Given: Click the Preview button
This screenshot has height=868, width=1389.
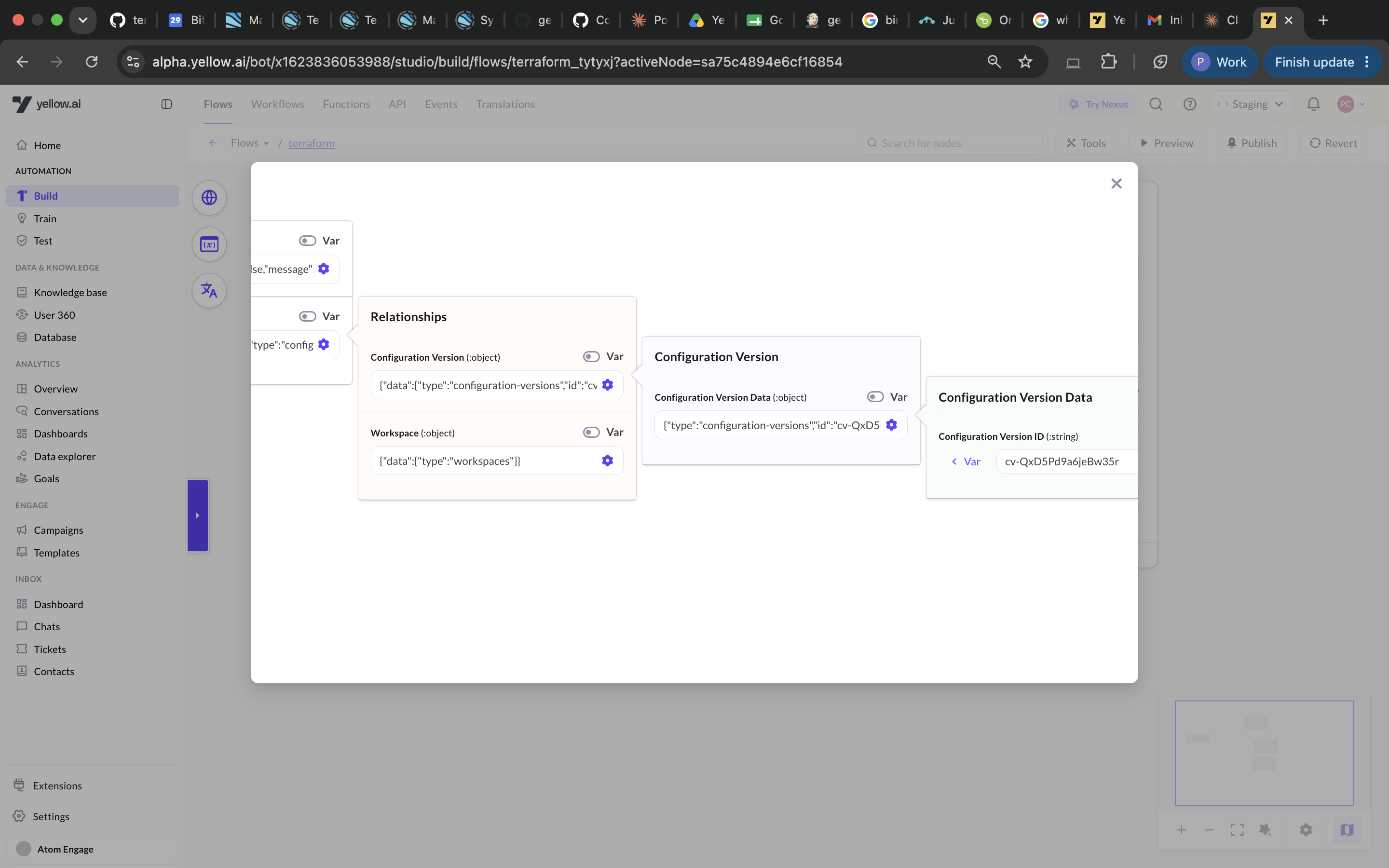Looking at the screenshot, I should coord(1166,143).
